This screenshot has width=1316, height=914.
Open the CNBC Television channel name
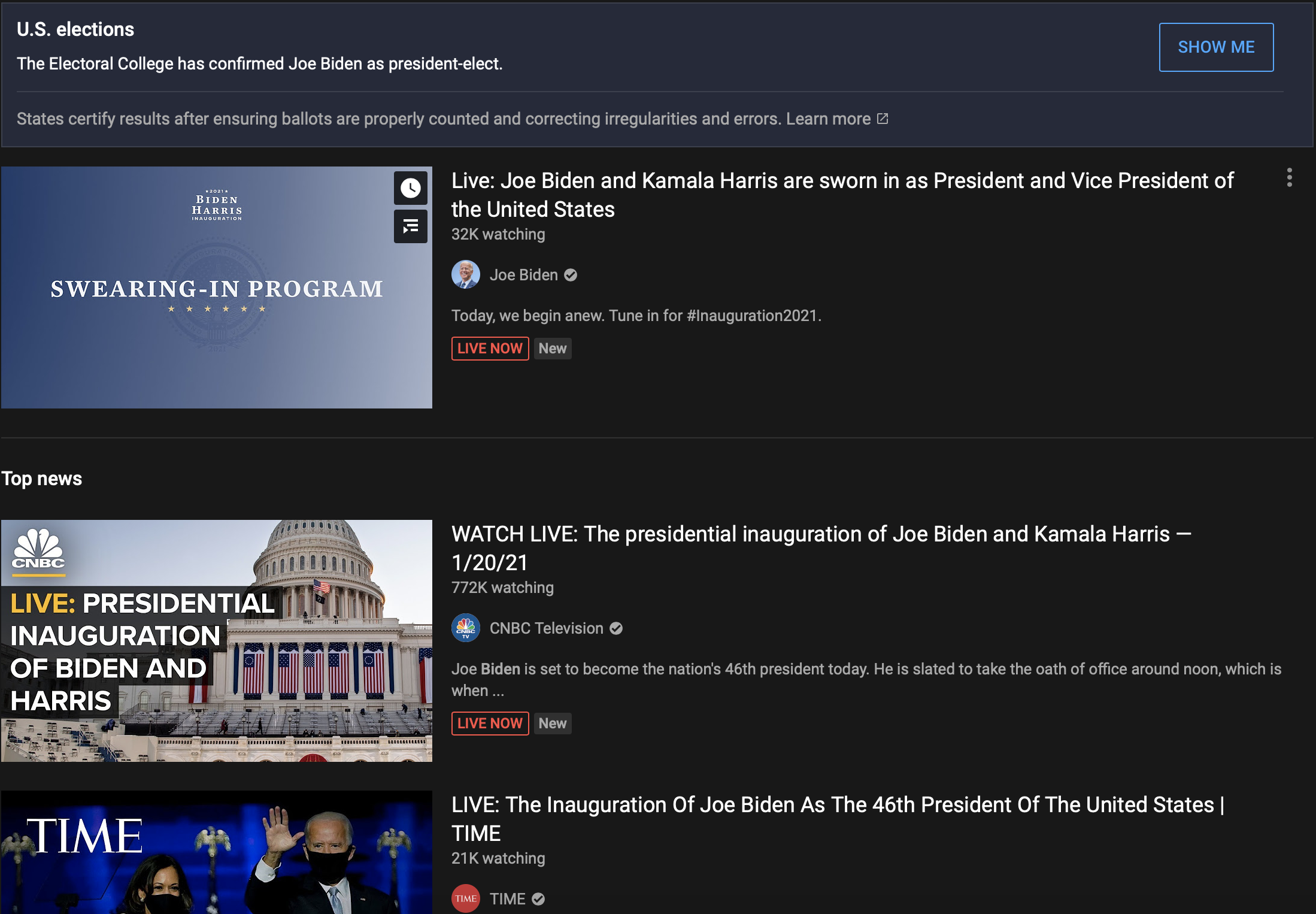tap(547, 628)
